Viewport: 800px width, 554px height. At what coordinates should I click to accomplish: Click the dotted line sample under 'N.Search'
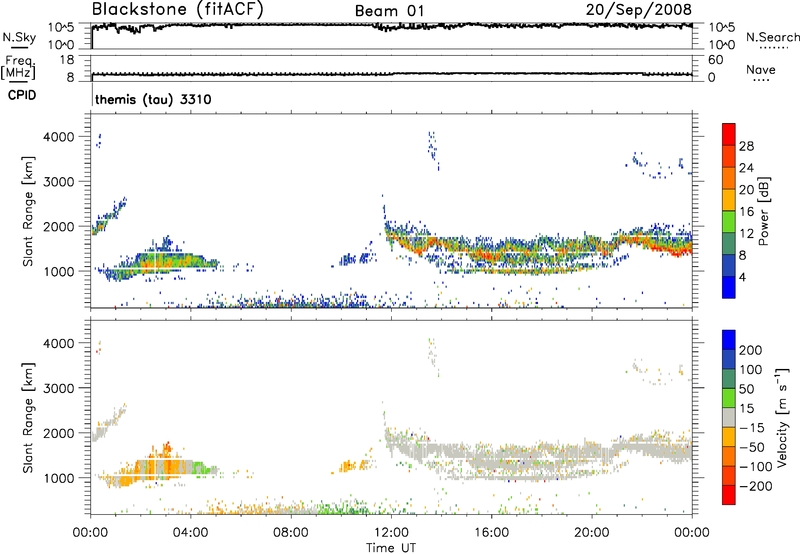[x=773, y=48]
